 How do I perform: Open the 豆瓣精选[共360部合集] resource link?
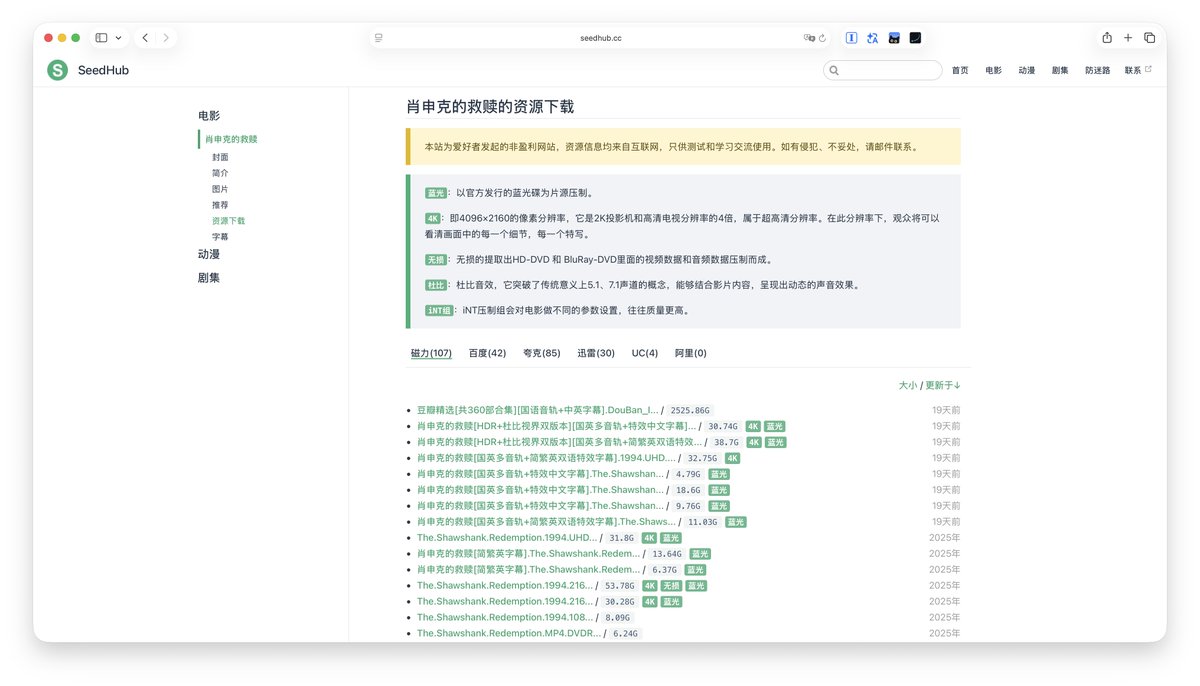tap(538, 410)
